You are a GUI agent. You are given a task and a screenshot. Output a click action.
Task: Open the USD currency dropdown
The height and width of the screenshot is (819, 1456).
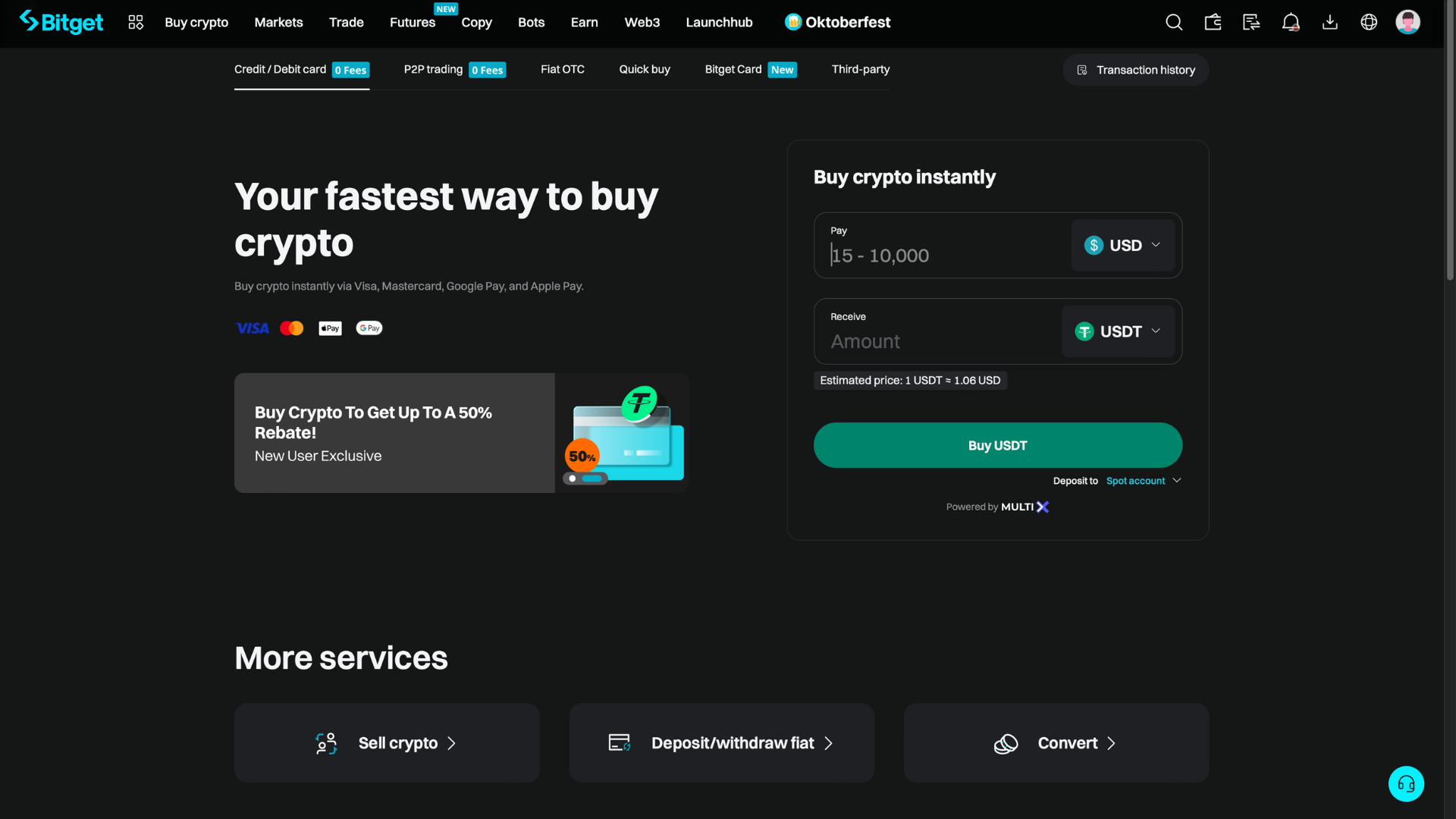pos(1123,245)
